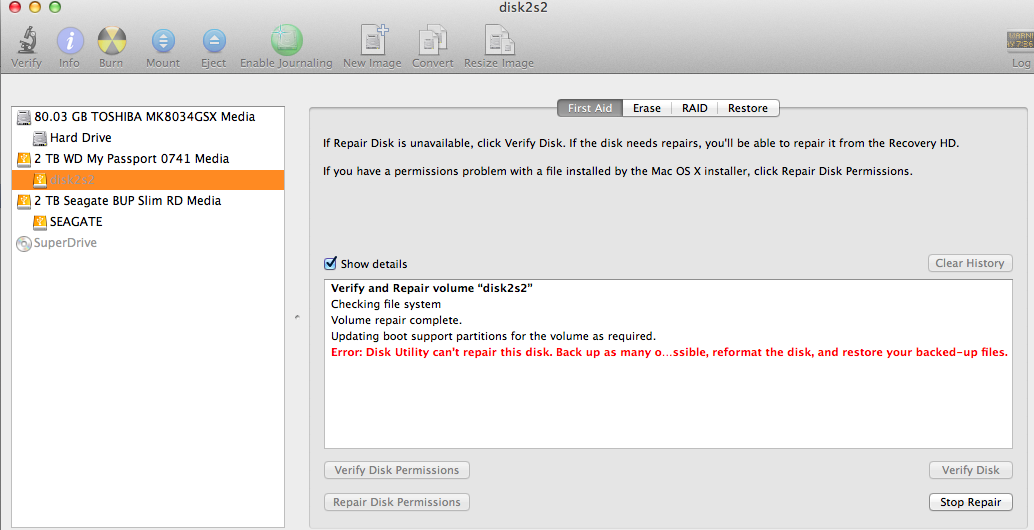Switch to the First Aid tab
Image resolution: width=1034 pixels, height=530 pixels.
pyautogui.click(x=590, y=108)
